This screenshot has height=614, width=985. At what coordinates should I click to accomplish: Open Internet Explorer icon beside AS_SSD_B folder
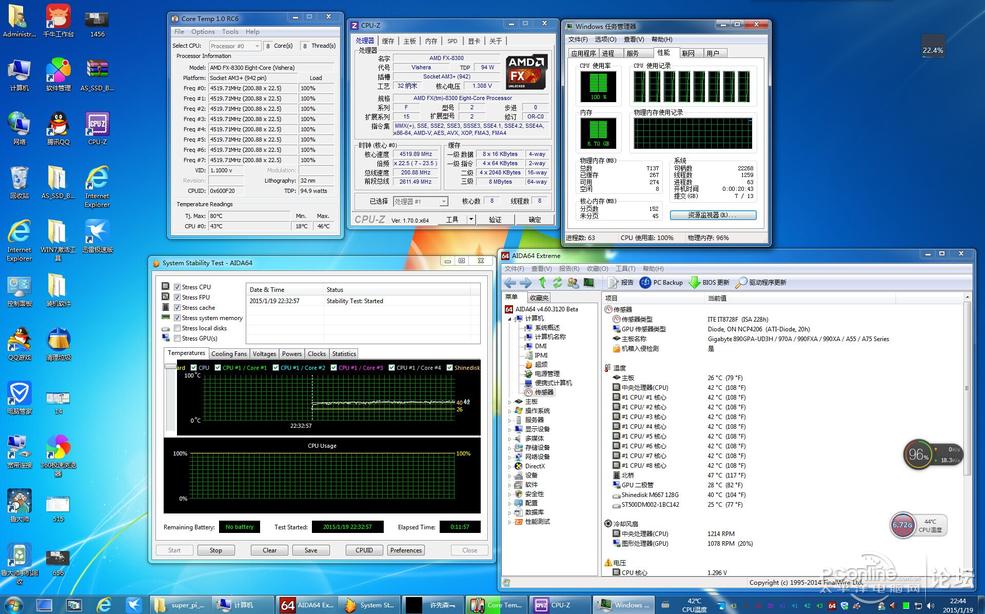click(97, 186)
